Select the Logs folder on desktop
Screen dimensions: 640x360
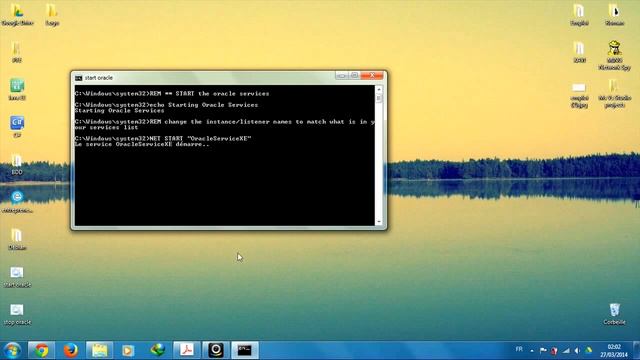52,15
